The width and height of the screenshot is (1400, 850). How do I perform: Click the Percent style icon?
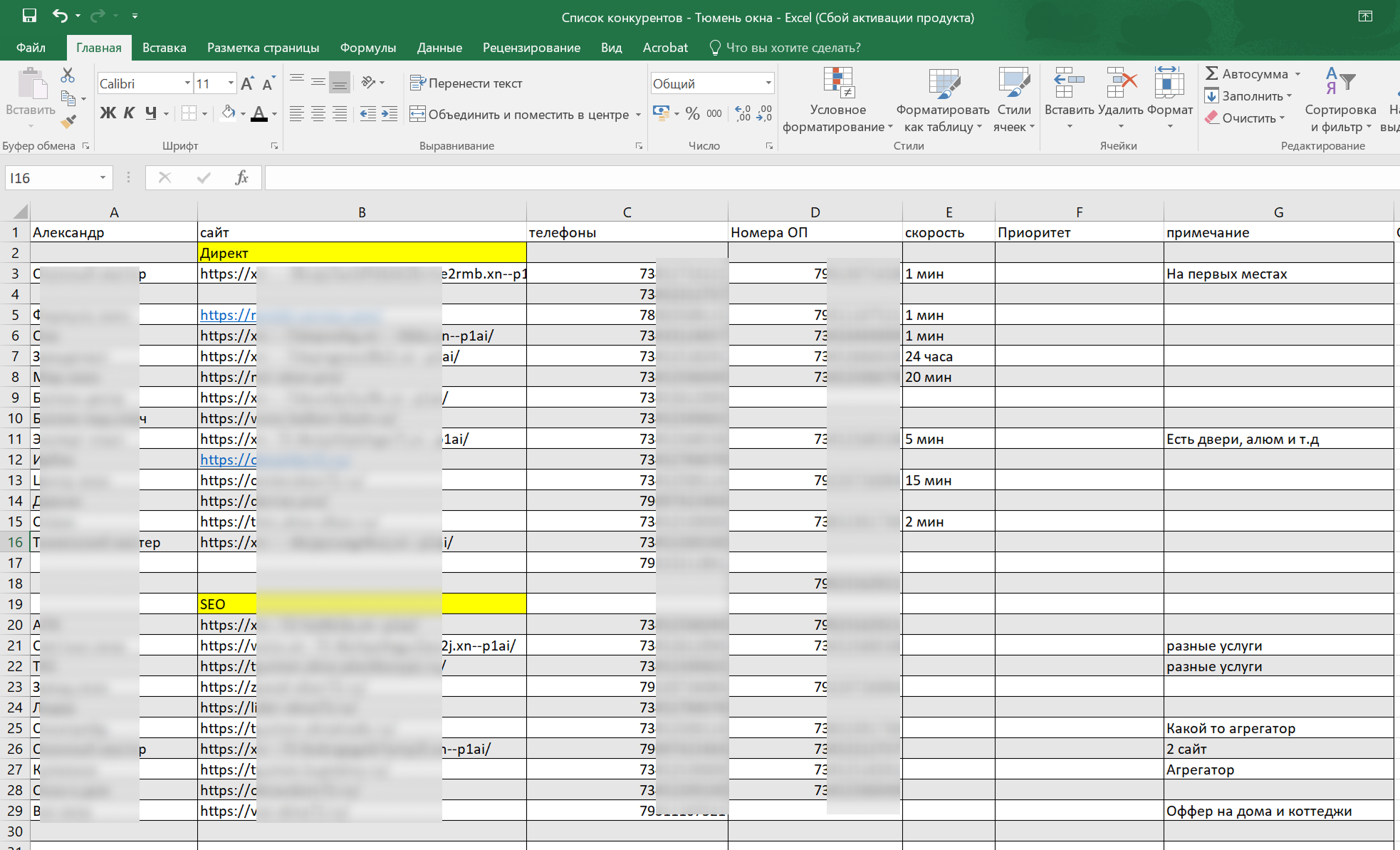coord(692,113)
